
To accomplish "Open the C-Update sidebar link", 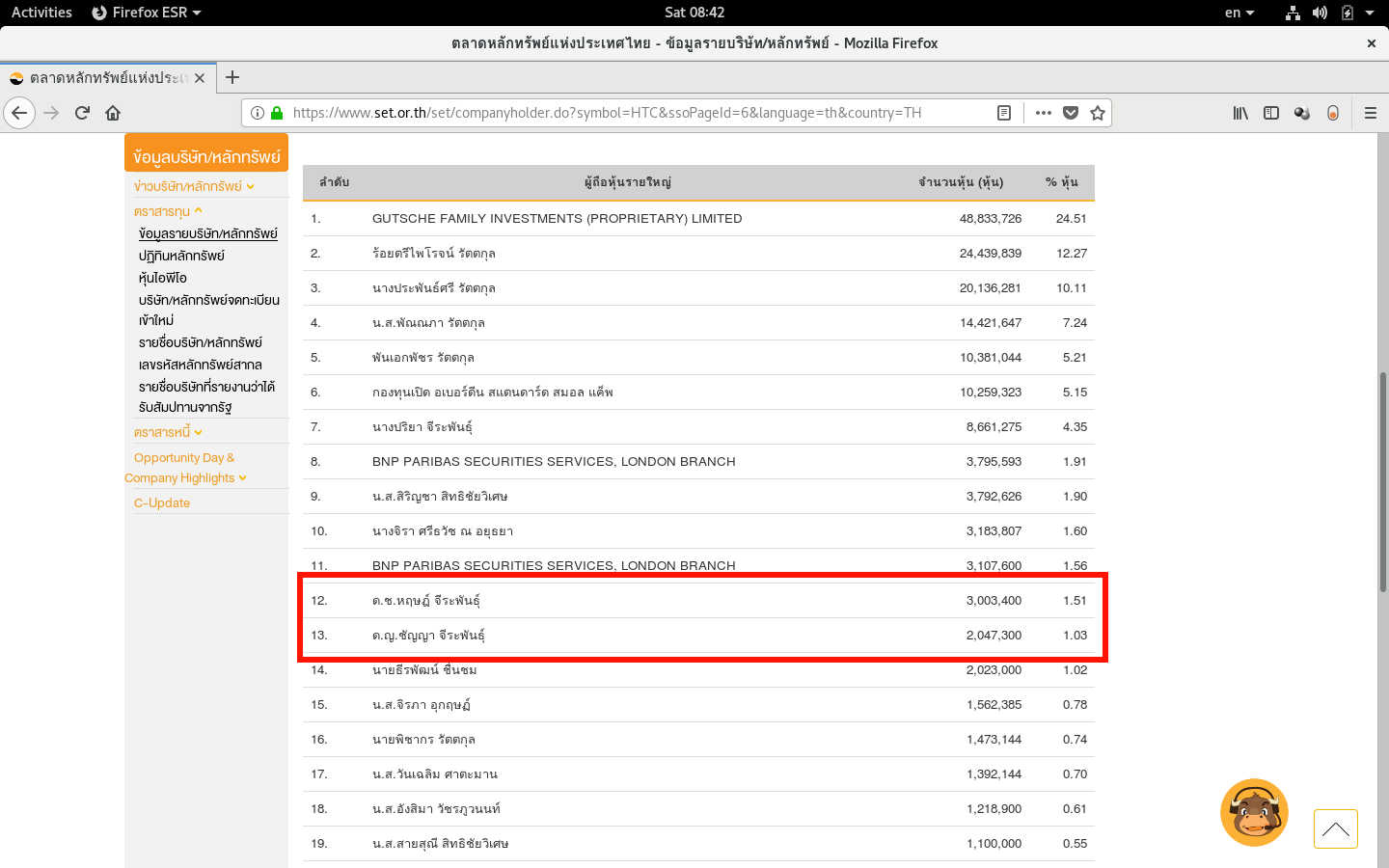I will tap(162, 502).
